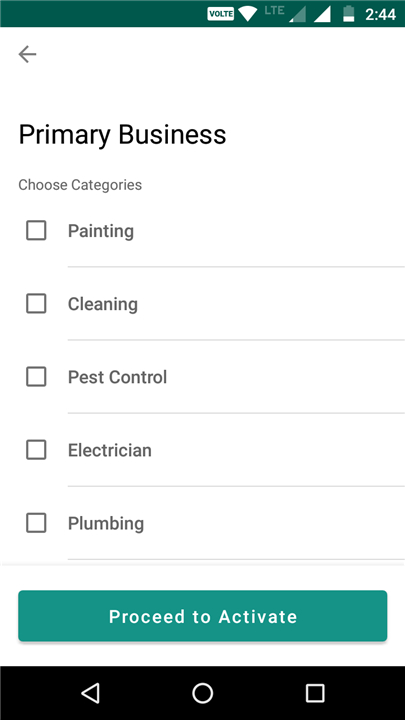
Task: Click the Proceed to Activate button
Action: coord(202,616)
